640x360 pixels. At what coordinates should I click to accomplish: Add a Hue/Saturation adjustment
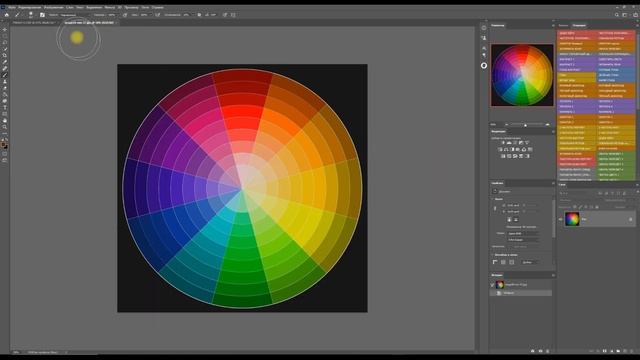point(500,149)
